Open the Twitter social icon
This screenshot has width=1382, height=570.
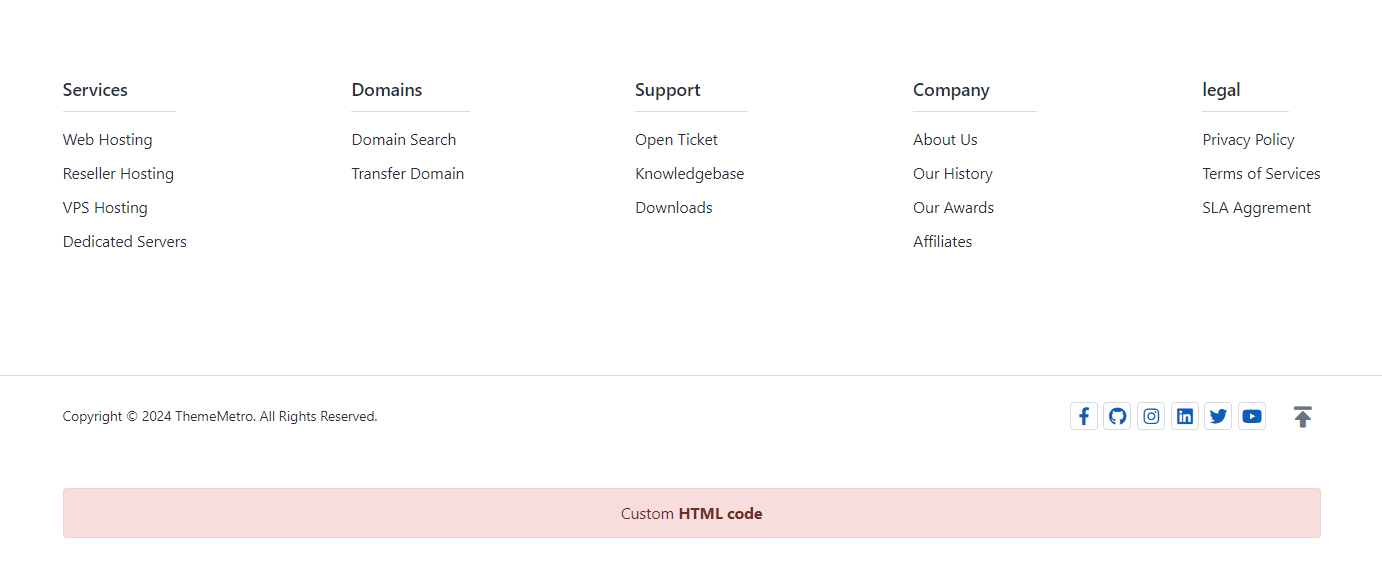tap(1218, 416)
